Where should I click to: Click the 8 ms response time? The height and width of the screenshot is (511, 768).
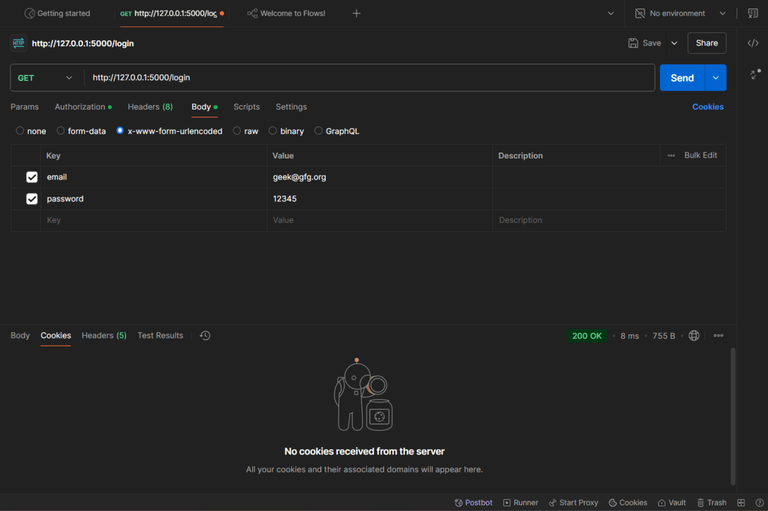tap(629, 336)
